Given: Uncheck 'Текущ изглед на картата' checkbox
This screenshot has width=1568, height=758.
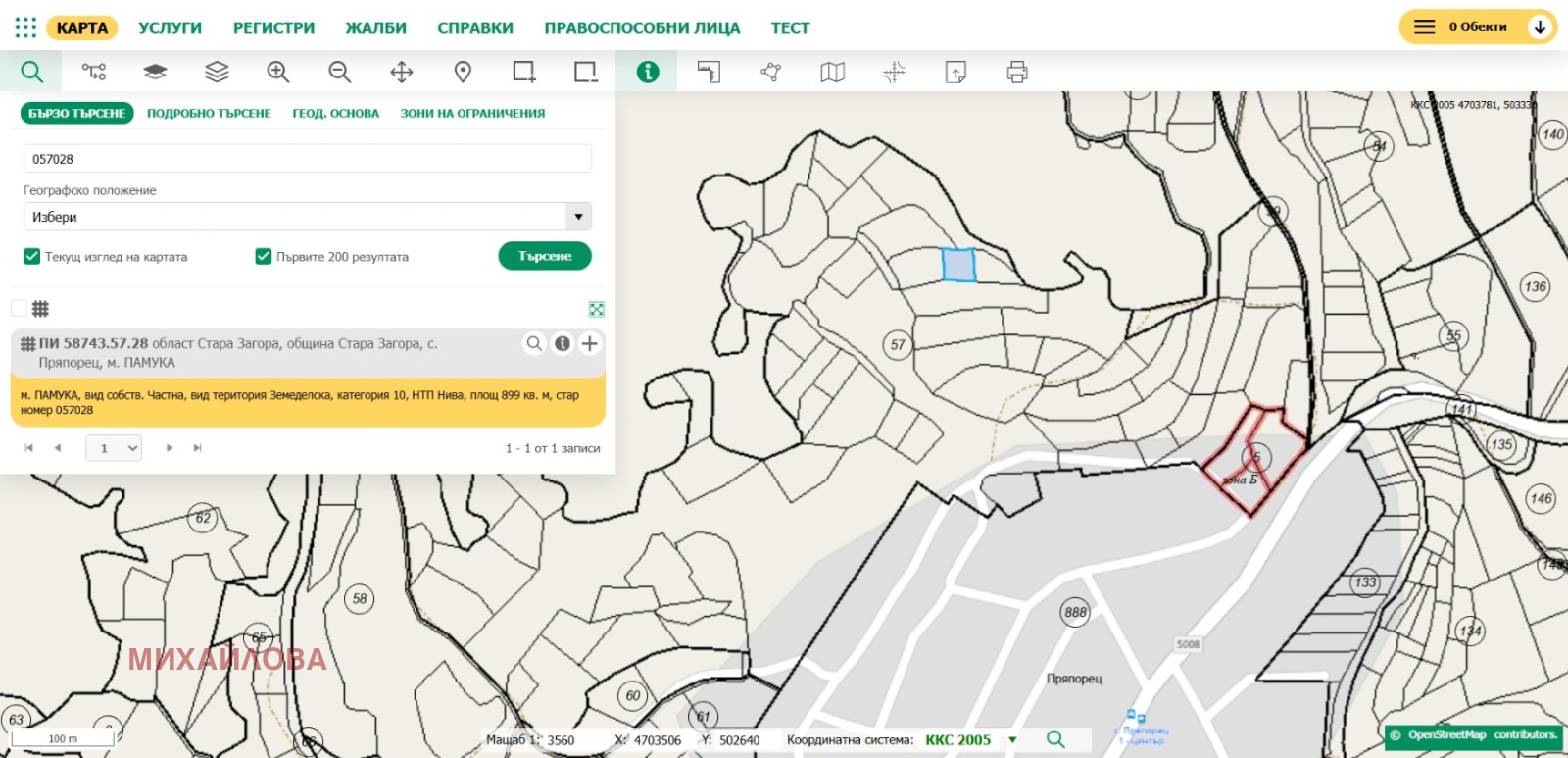Looking at the screenshot, I should 31,257.
